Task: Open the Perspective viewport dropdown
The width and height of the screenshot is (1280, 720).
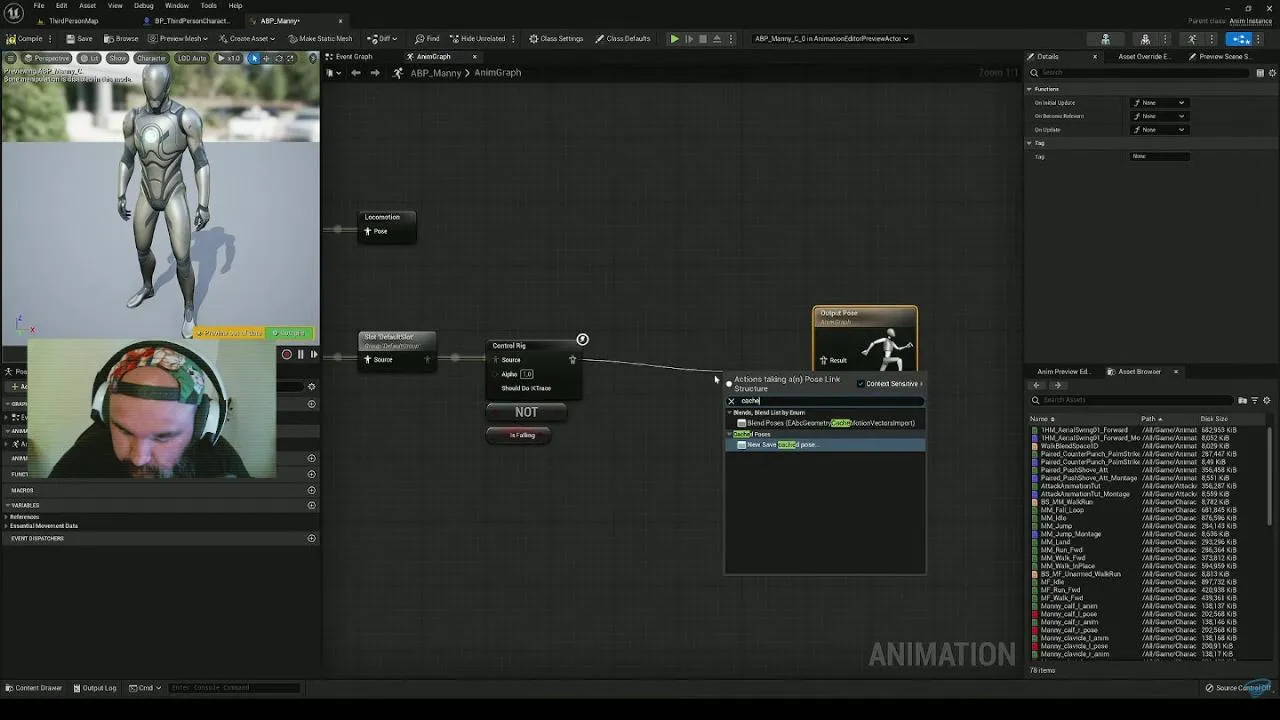Action: (47, 58)
